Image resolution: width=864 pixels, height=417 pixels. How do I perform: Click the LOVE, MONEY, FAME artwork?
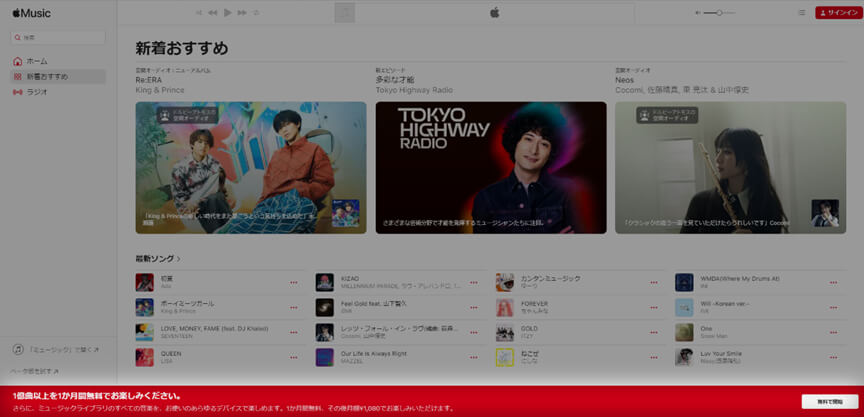click(144, 332)
